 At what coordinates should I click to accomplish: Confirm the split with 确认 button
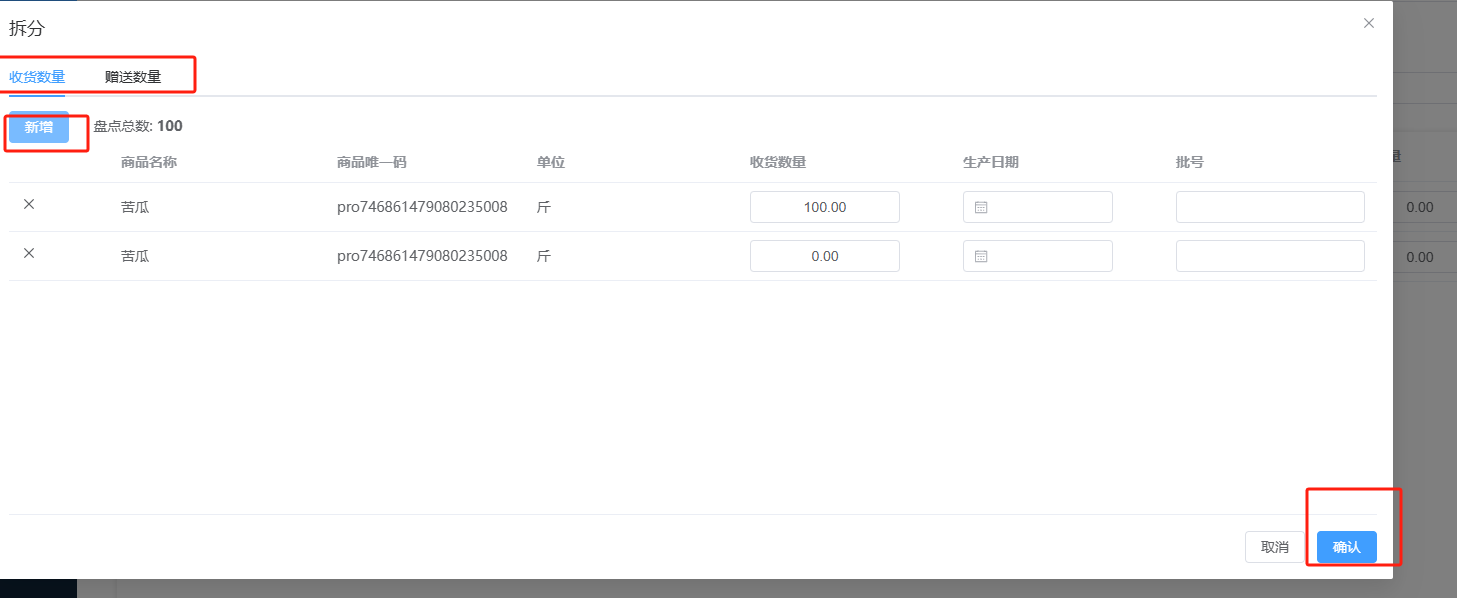1346,547
